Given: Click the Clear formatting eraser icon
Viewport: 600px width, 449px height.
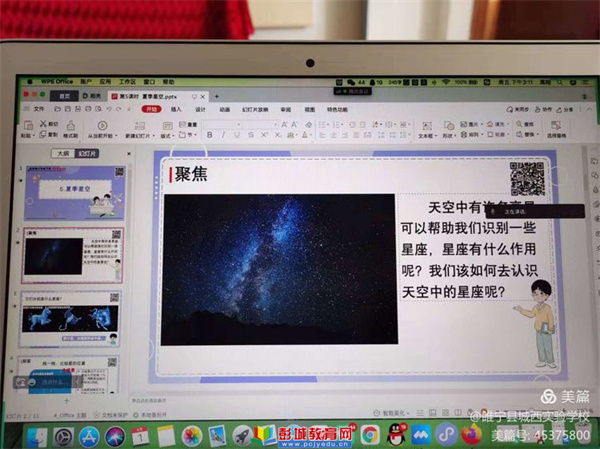Looking at the screenshot, I should click(308, 124).
